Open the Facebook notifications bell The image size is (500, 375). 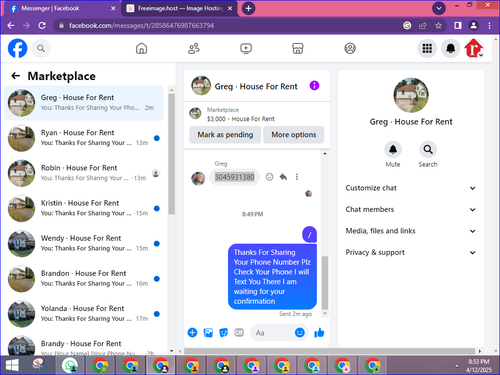[451, 49]
